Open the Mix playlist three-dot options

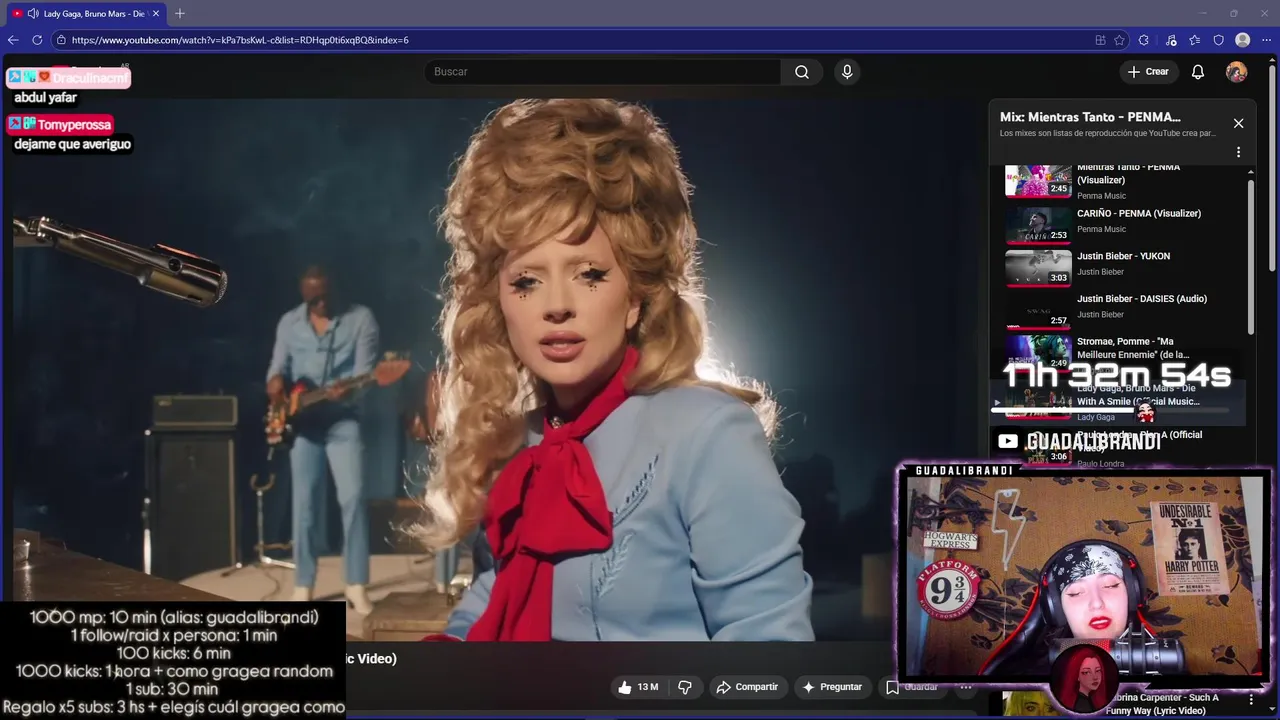click(1238, 153)
